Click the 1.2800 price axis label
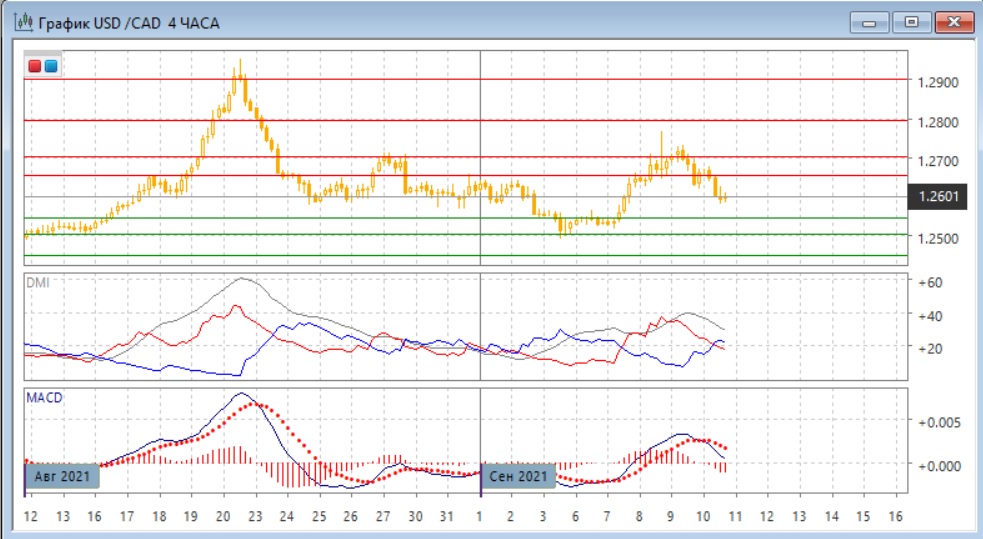This screenshot has width=983, height=539. point(938,122)
